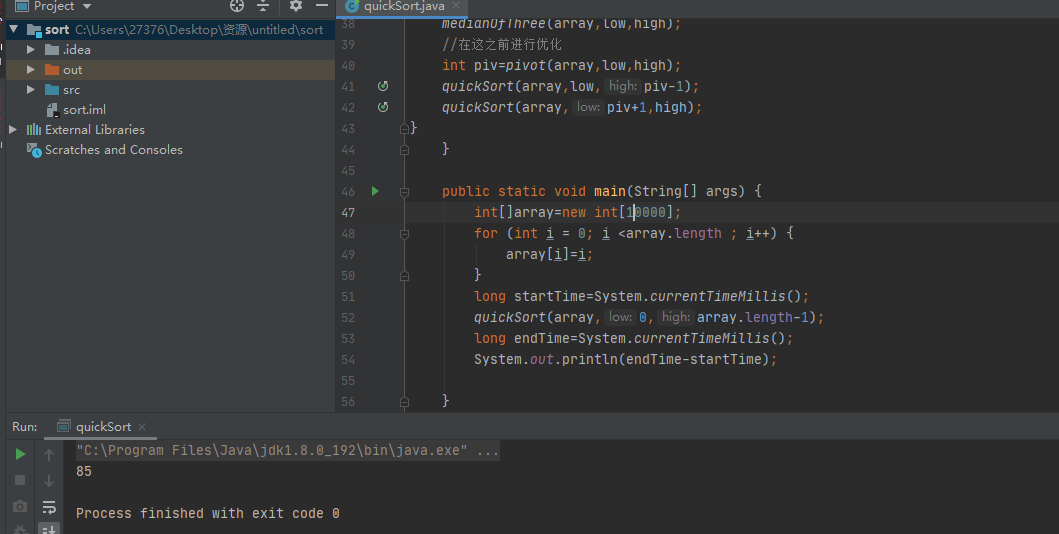Collapse the sort root project node
Viewport: 1059px width, 534px height.
(x=14, y=29)
